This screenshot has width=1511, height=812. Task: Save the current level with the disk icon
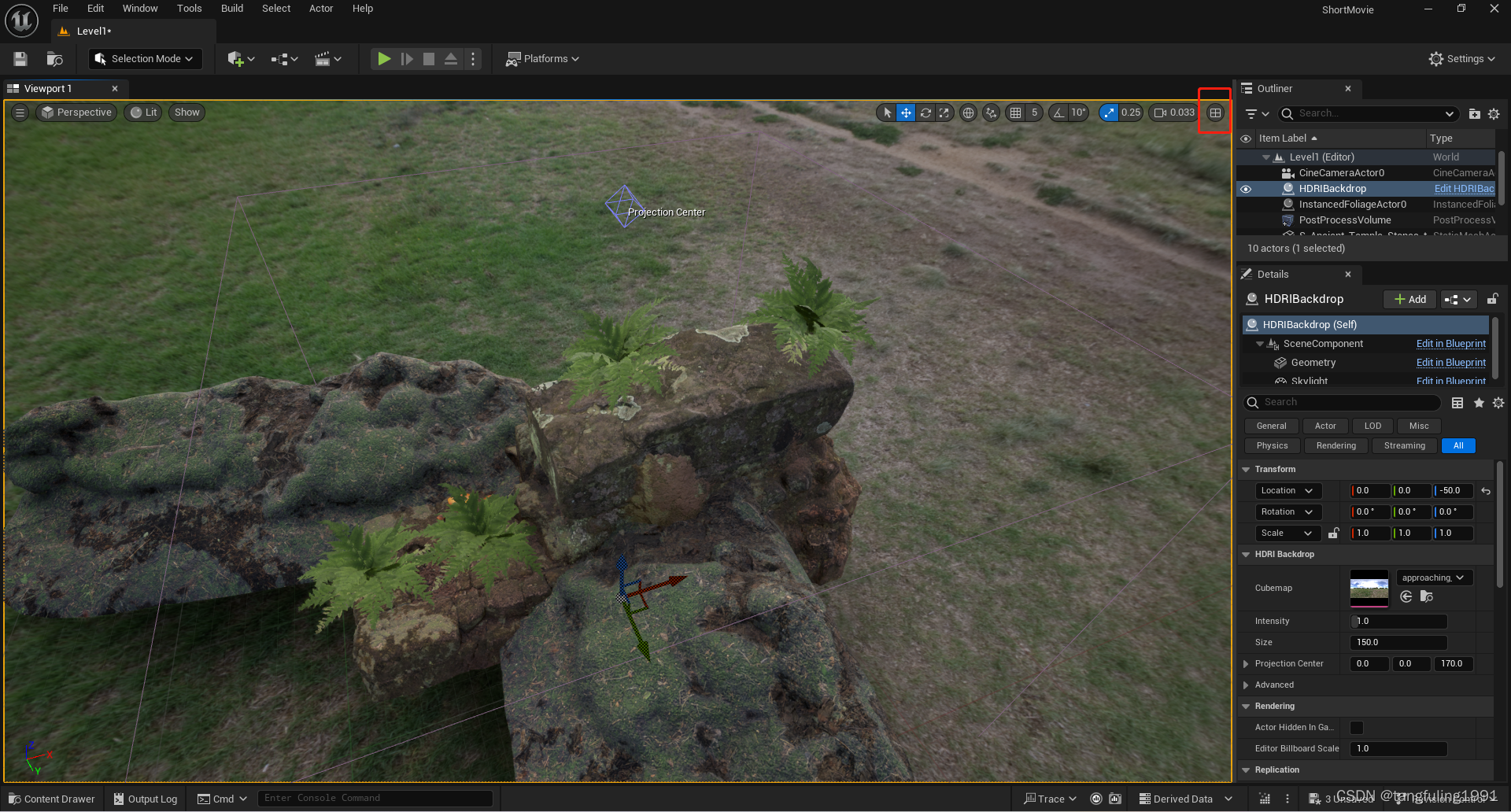[20, 59]
